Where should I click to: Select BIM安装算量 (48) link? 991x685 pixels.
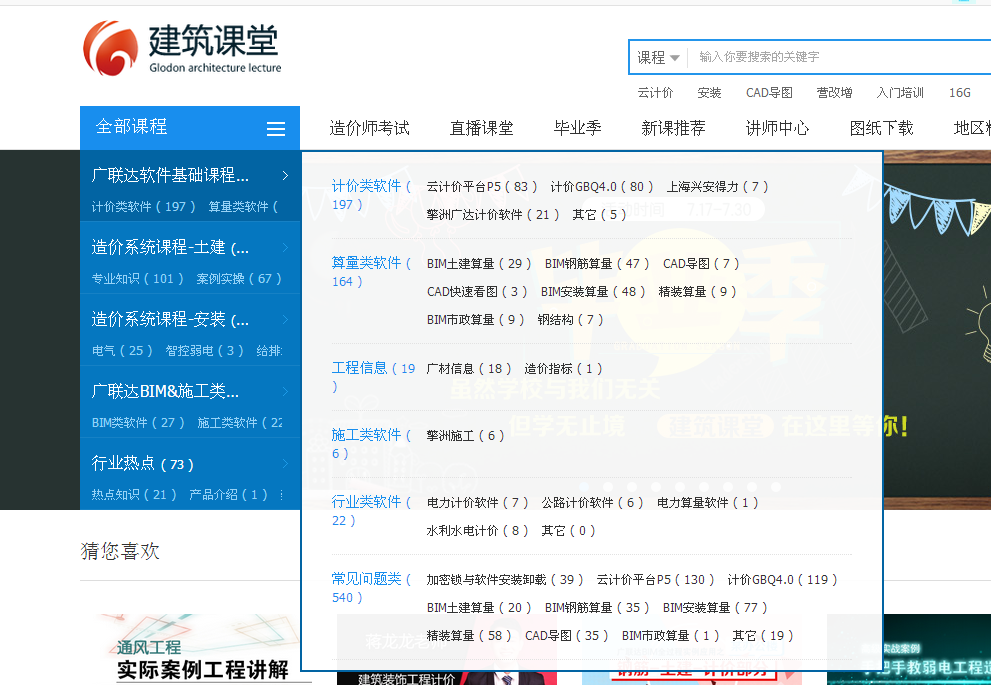[x=593, y=292]
